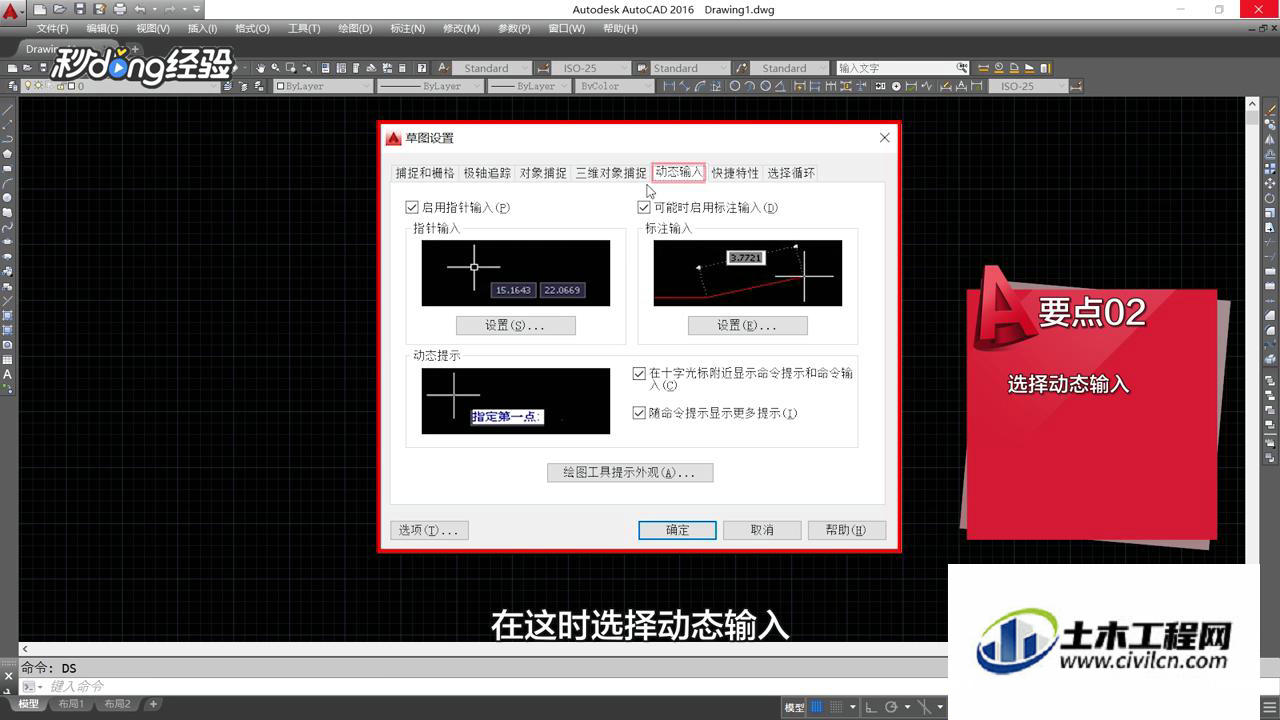The height and width of the screenshot is (720, 1280).
Task: Click the Multiline Text A tool in left toolbar
Action: pos(7,374)
